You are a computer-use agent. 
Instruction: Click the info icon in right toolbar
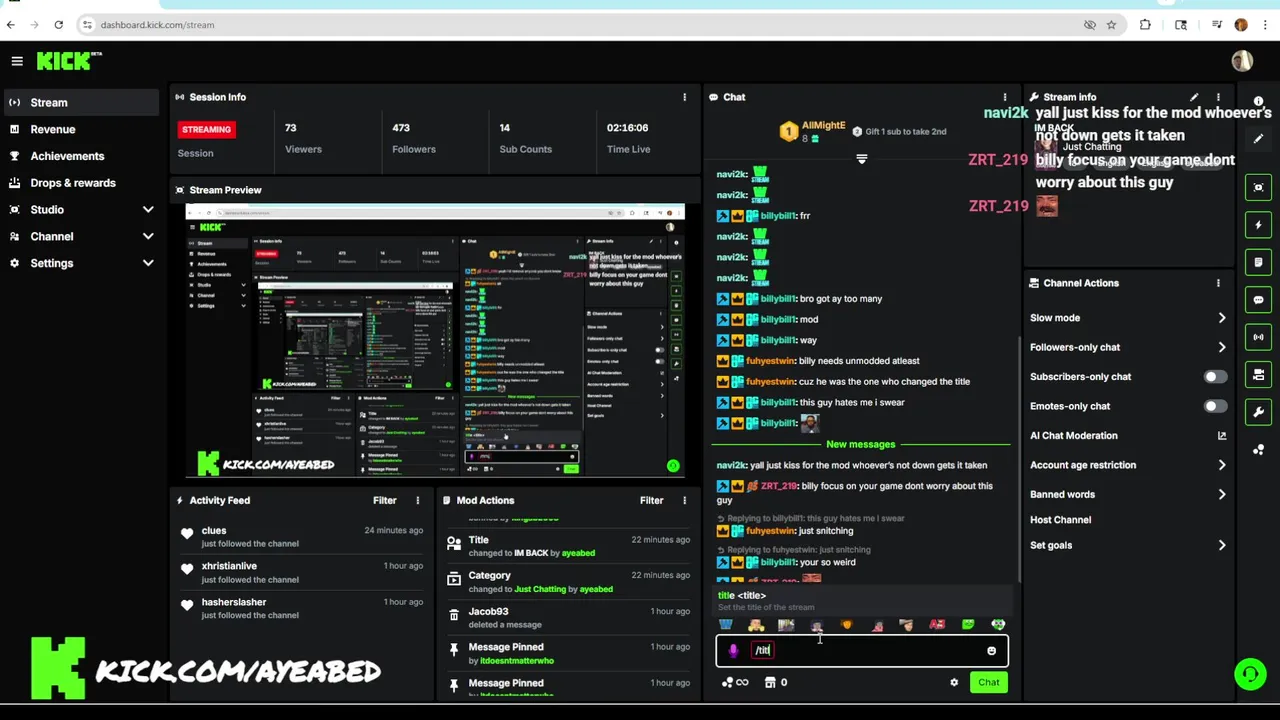coord(1259,102)
